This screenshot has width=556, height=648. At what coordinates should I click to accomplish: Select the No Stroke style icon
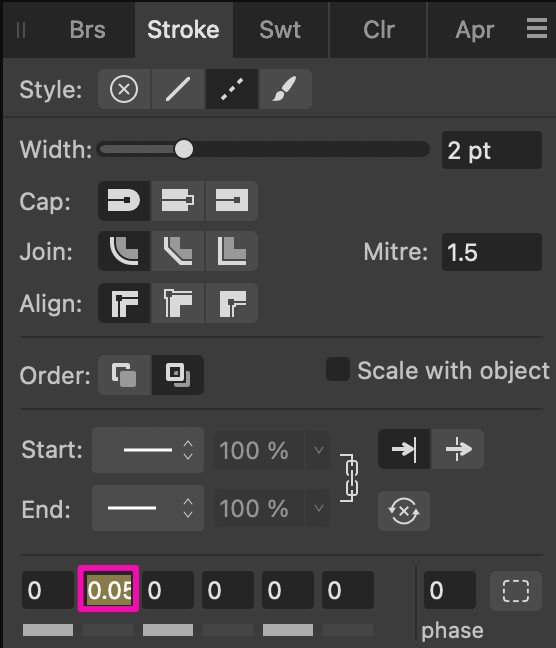click(124, 89)
